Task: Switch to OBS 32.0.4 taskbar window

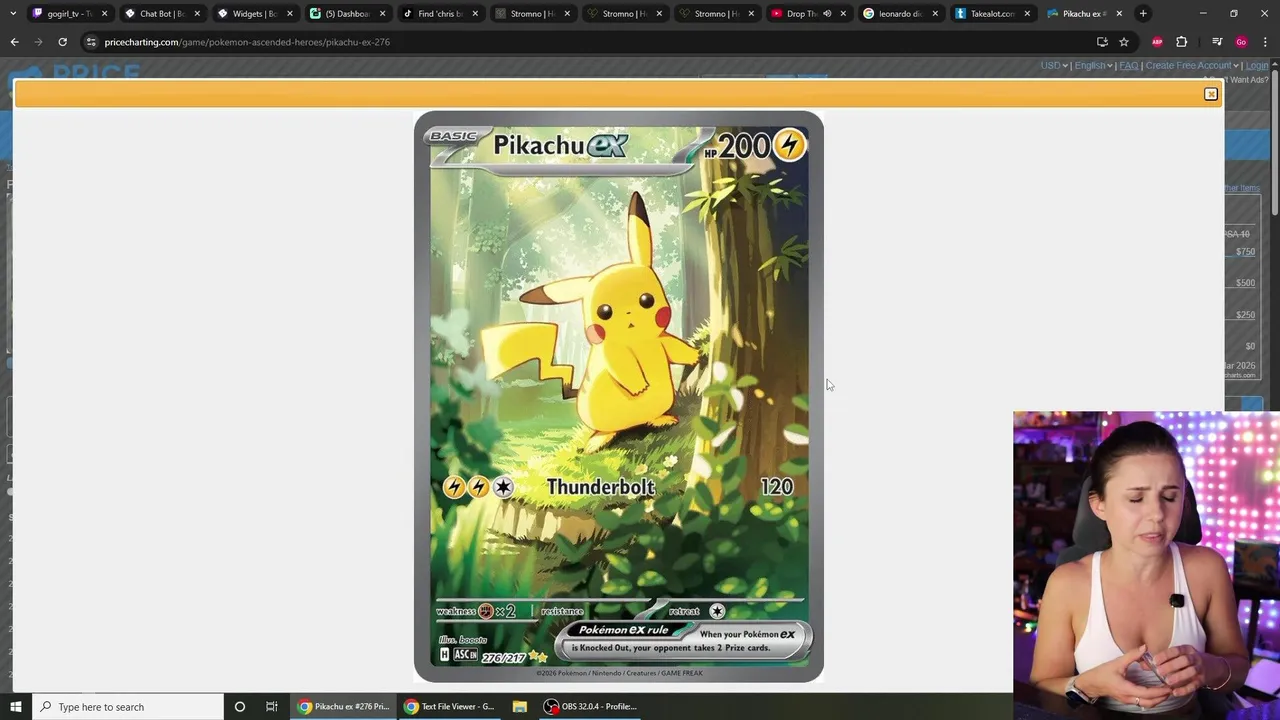Action: point(590,707)
